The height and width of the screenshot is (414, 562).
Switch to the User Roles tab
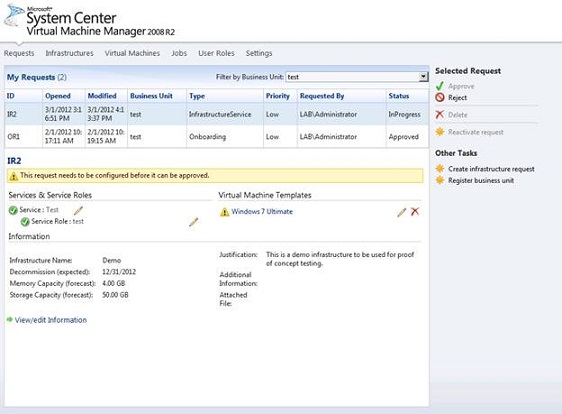(216, 53)
